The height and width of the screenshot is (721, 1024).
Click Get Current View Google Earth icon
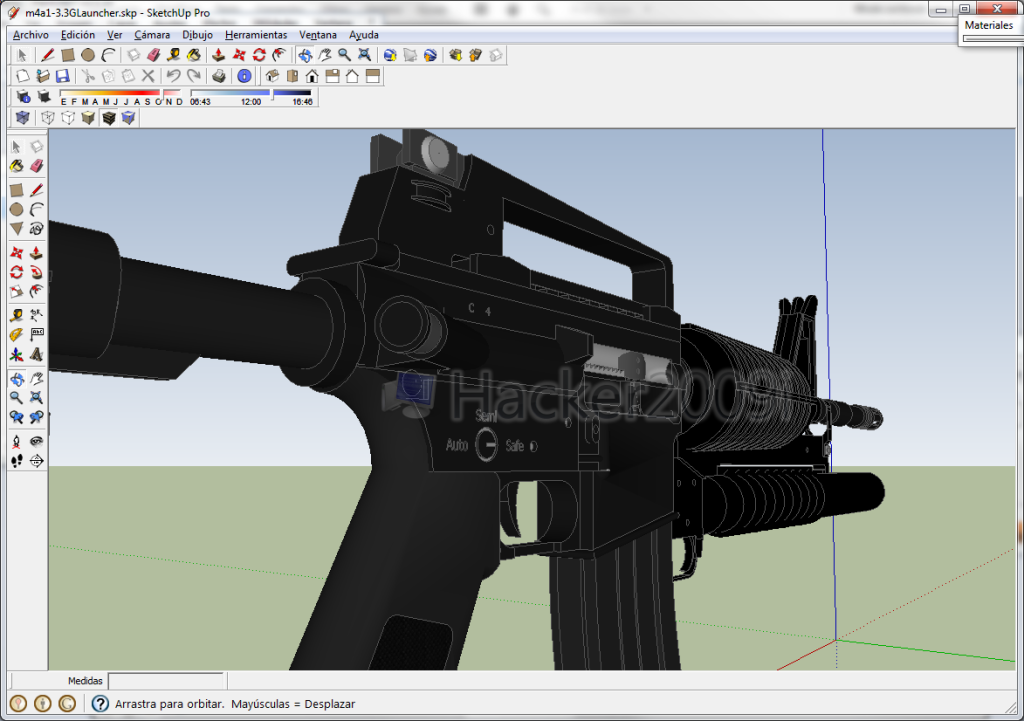(x=390, y=56)
